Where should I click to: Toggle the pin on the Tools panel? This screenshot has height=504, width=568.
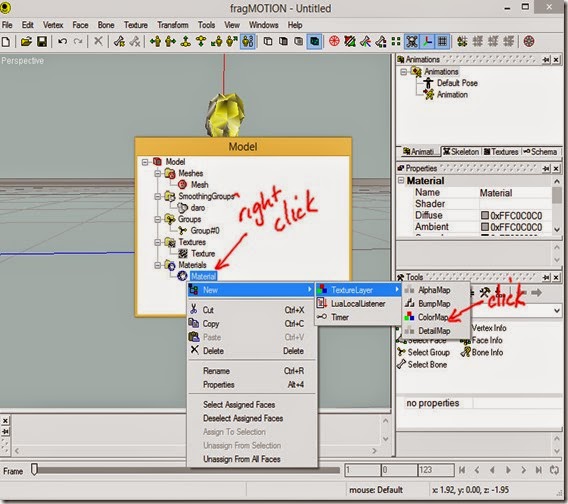546,278
